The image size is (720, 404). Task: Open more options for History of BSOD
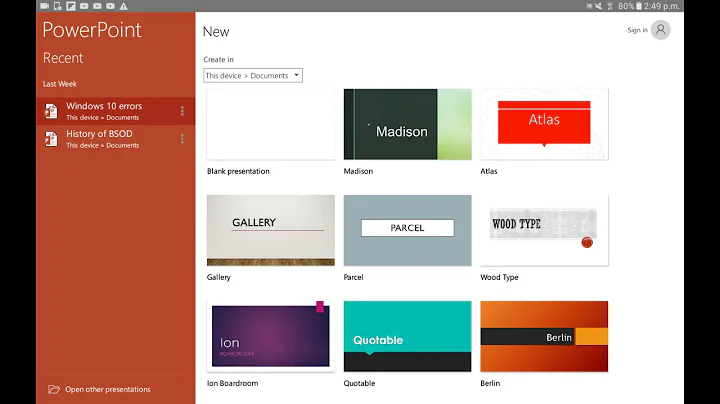[x=182, y=139]
